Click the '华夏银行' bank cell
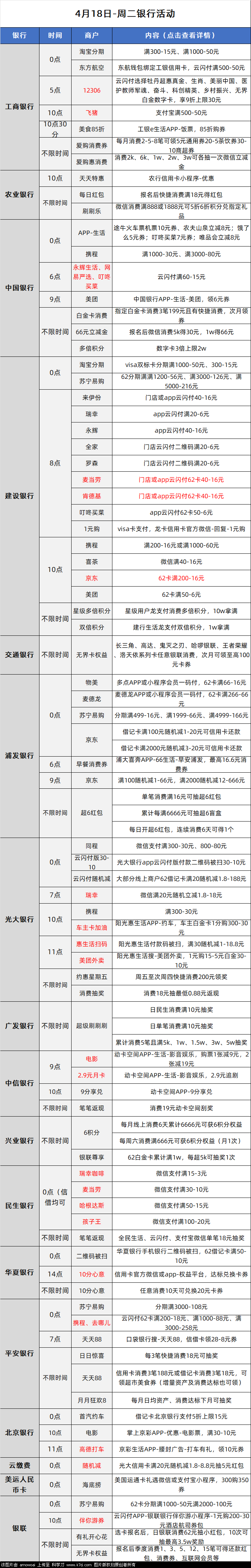251x1568 pixels. (20, 1272)
